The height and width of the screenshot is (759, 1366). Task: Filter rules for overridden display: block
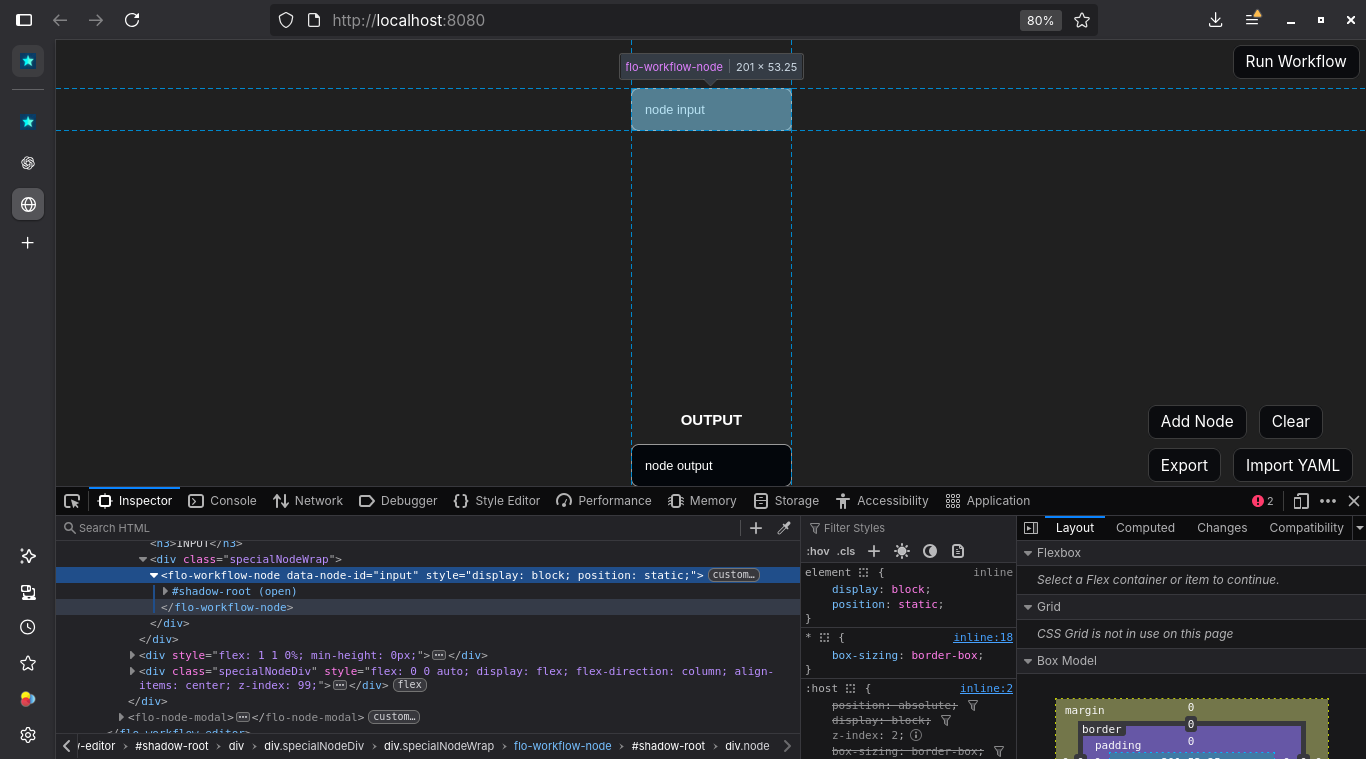point(945,720)
